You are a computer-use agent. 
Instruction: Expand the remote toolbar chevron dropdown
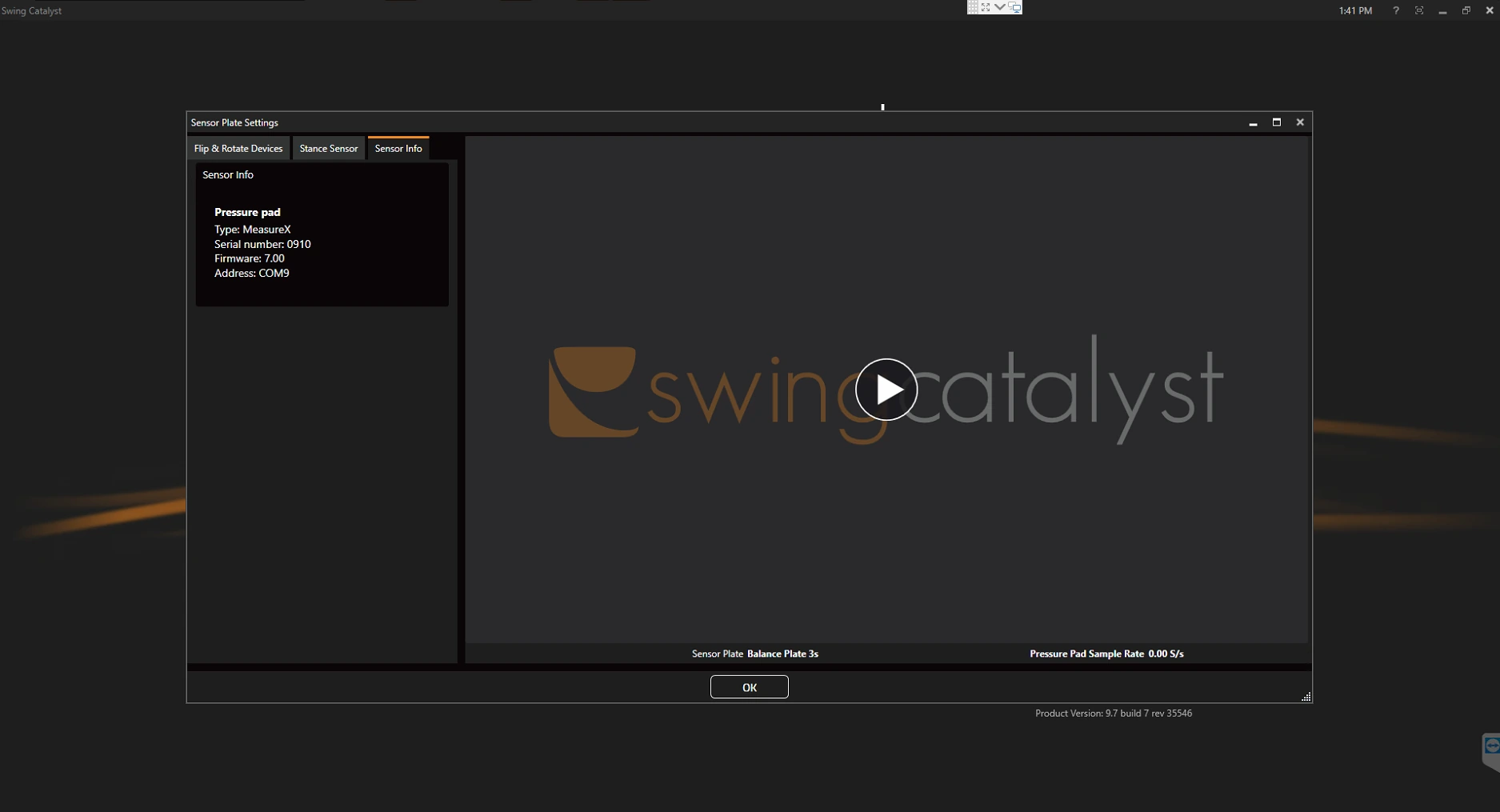click(x=1000, y=7)
